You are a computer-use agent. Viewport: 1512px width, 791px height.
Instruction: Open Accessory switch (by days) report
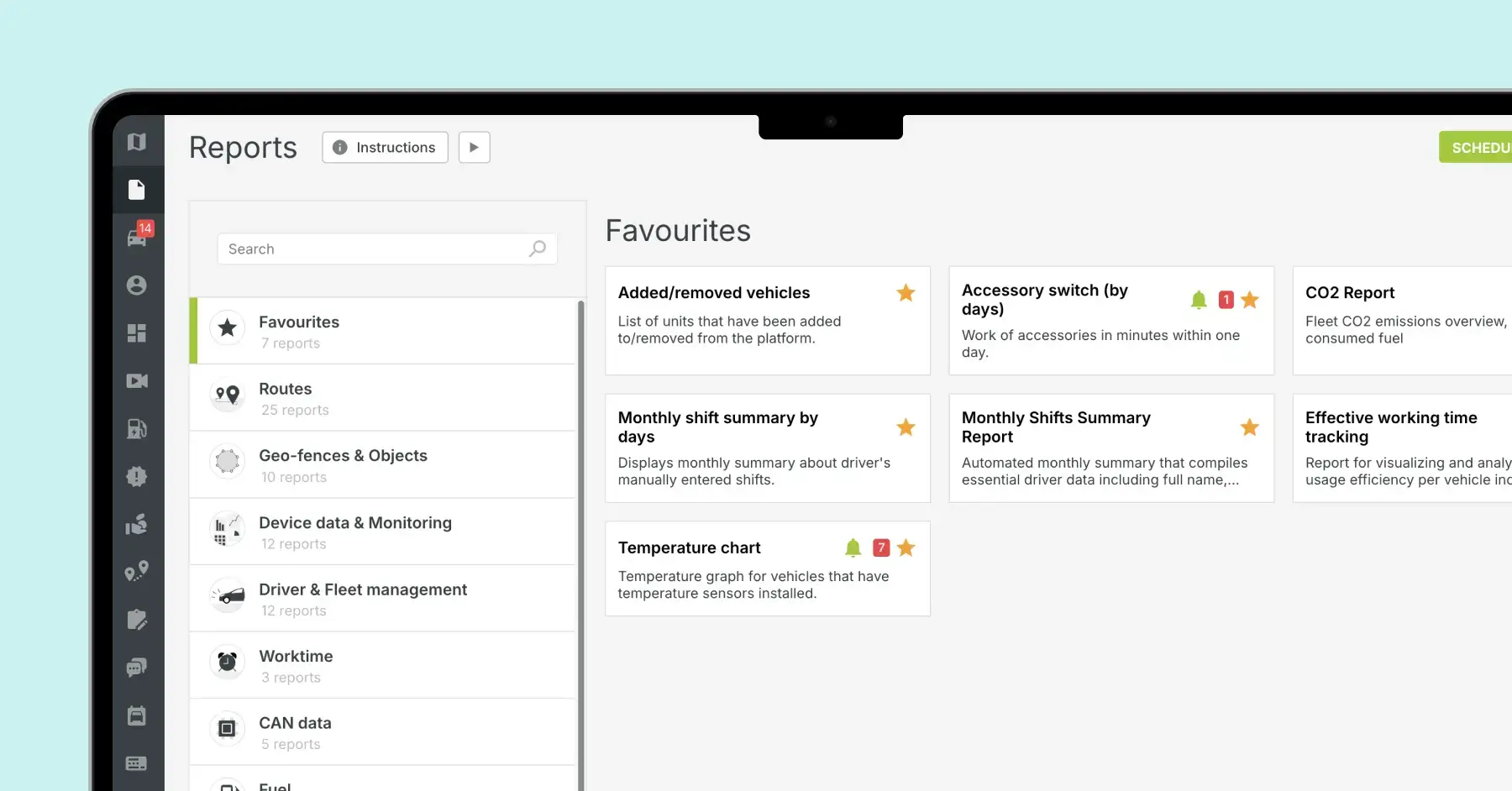(1111, 321)
